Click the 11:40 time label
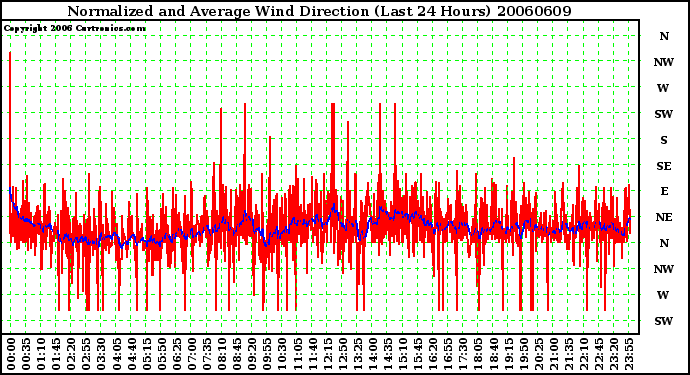690x375 pixels. [312, 354]
